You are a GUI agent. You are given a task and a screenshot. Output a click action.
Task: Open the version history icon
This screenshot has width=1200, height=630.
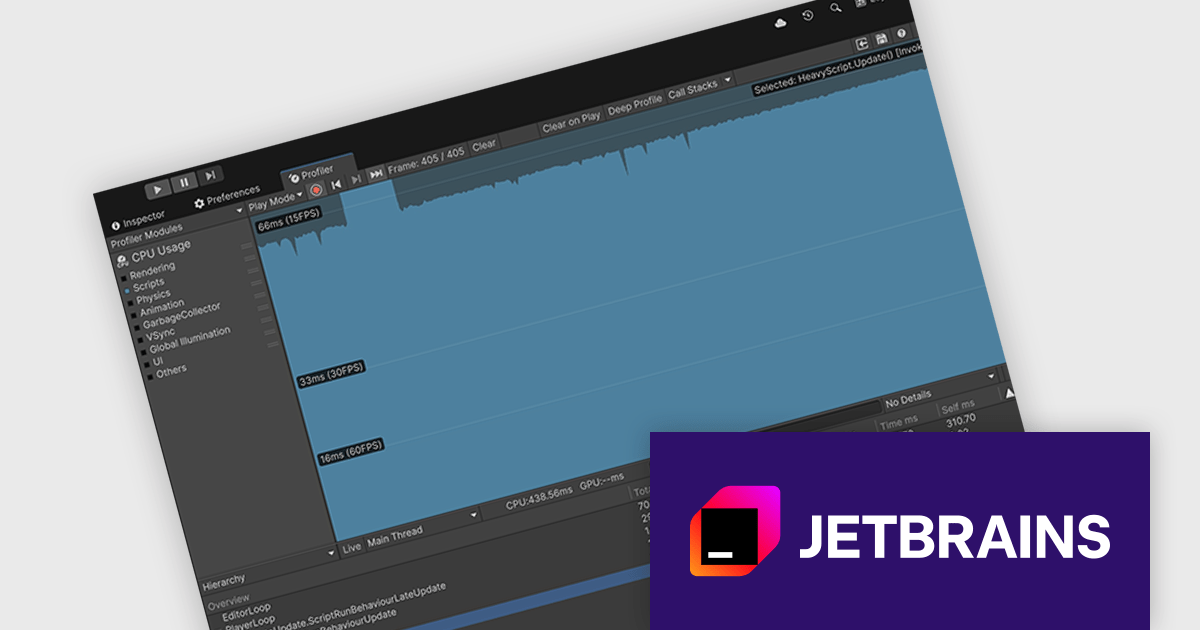coord(808,15)
